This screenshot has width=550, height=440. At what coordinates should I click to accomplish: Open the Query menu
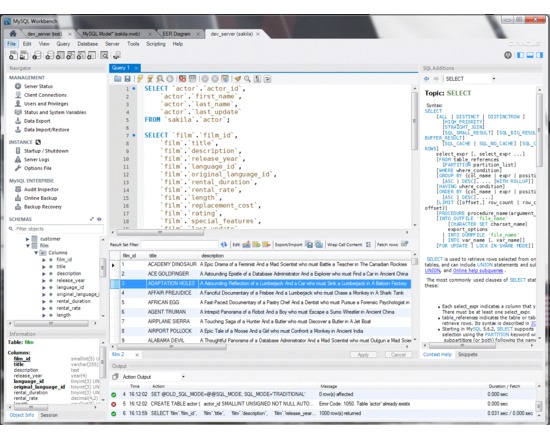(63, 44)
